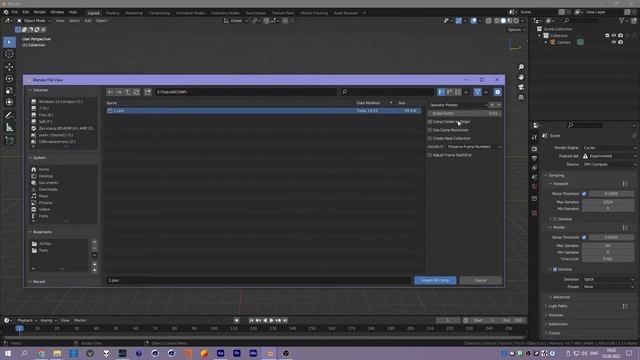This screenshot has height=360, width=640.
Task: Go to parent directory in file browser
Action: pyautogui.click(x=127, y=92)
